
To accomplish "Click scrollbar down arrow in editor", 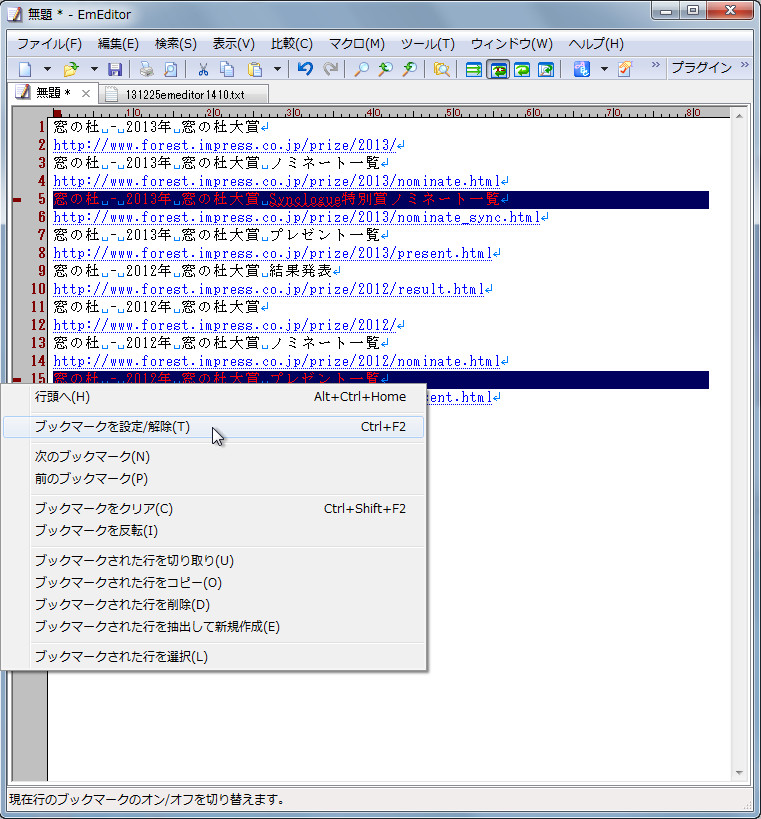I will tap(739, 773).
